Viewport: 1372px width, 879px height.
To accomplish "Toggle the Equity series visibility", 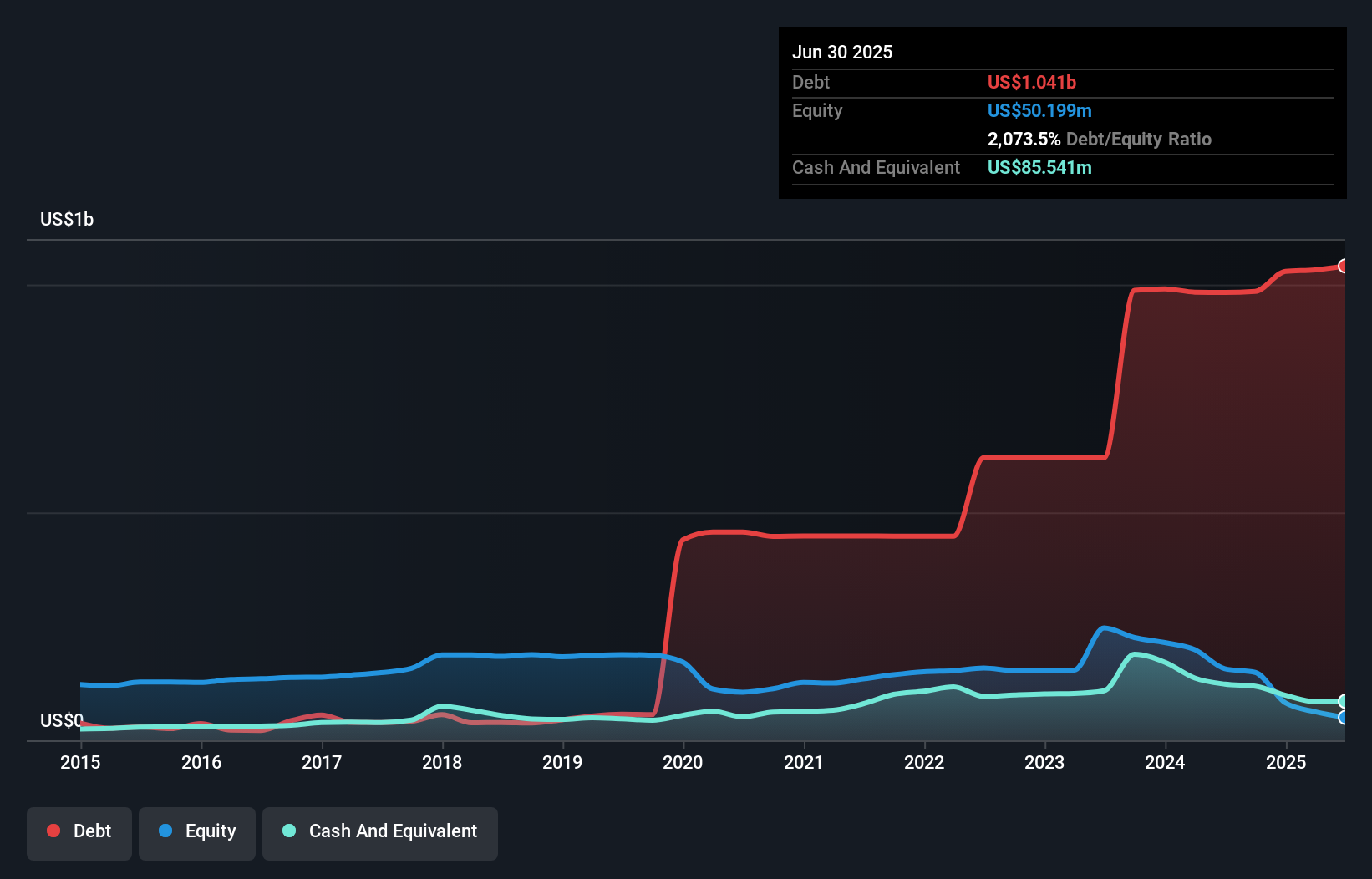I will (x=197, y=831).
